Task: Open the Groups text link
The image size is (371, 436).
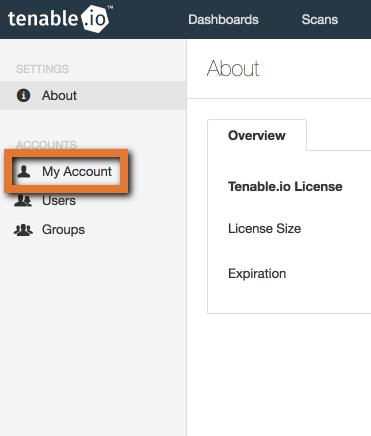Action: (x=63, y=230)
